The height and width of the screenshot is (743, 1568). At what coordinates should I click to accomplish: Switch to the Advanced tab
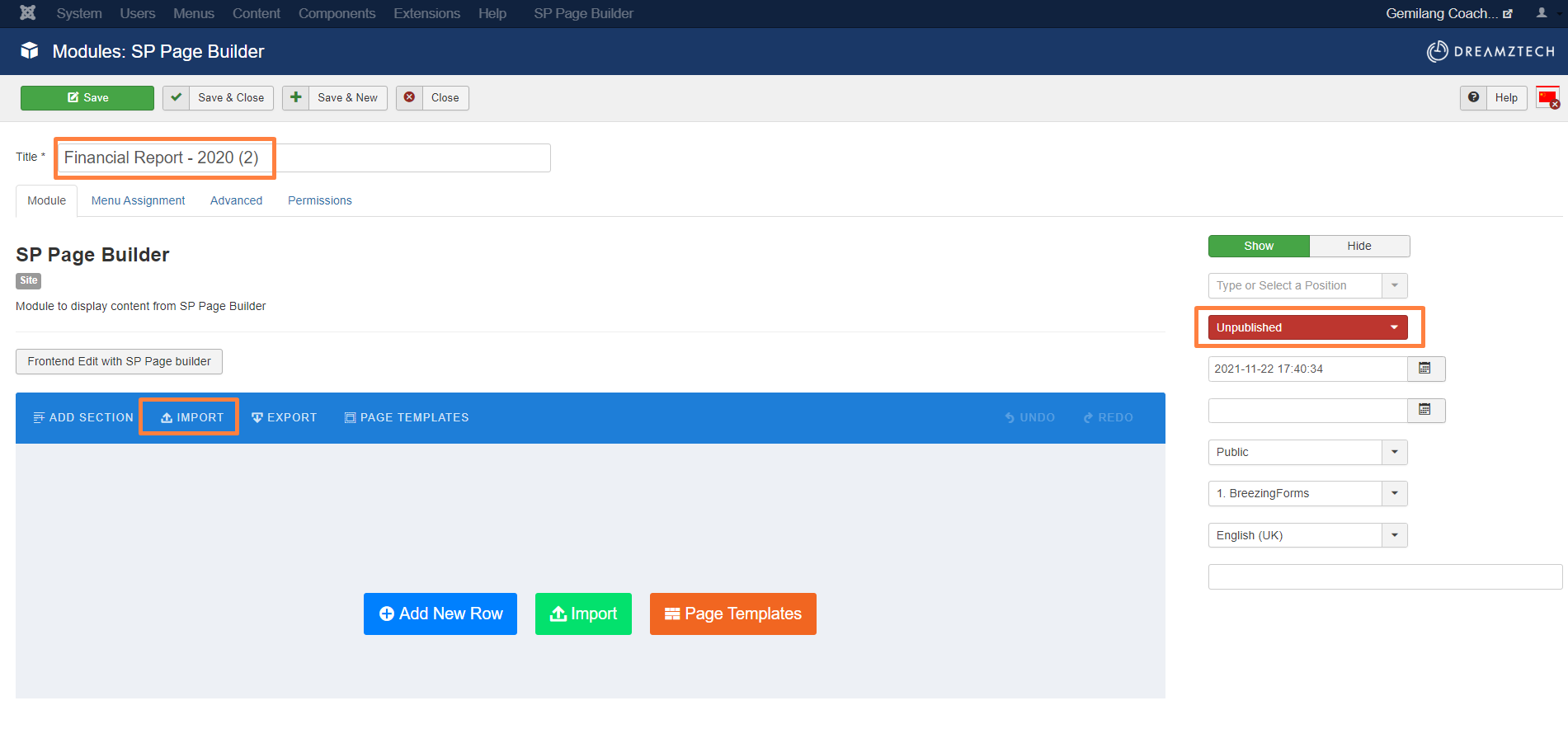[x=236, y=200]
